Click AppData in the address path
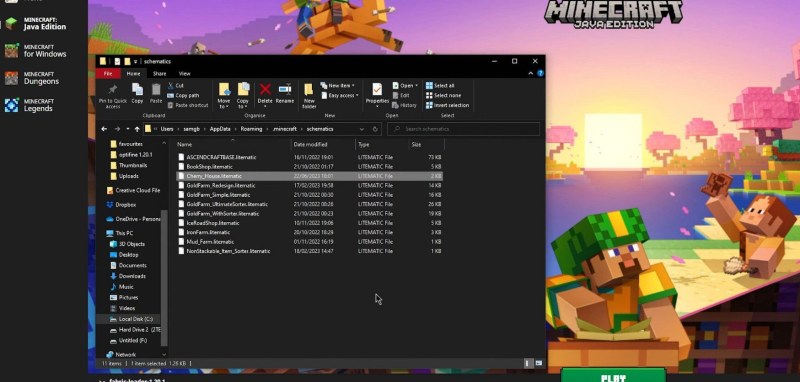The height and width of the screenshot is (382, 800). [x=220, y=129]
